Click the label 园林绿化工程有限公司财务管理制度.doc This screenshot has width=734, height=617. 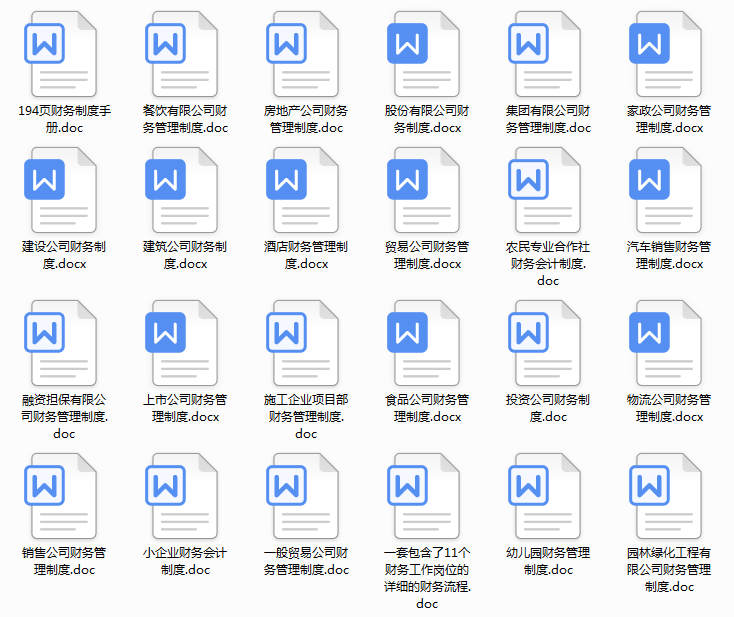click(669, 570)
